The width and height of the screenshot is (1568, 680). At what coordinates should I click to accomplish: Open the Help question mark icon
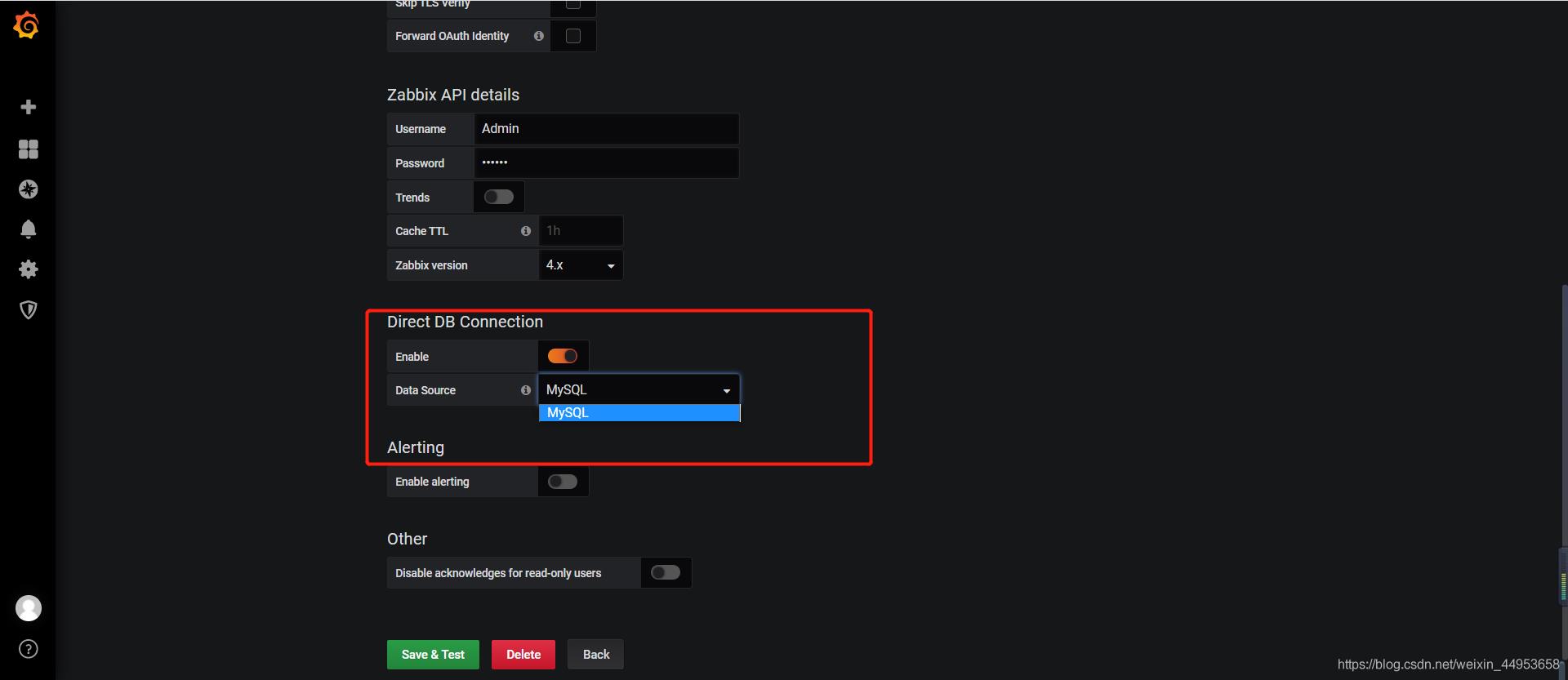coord(29,649)
